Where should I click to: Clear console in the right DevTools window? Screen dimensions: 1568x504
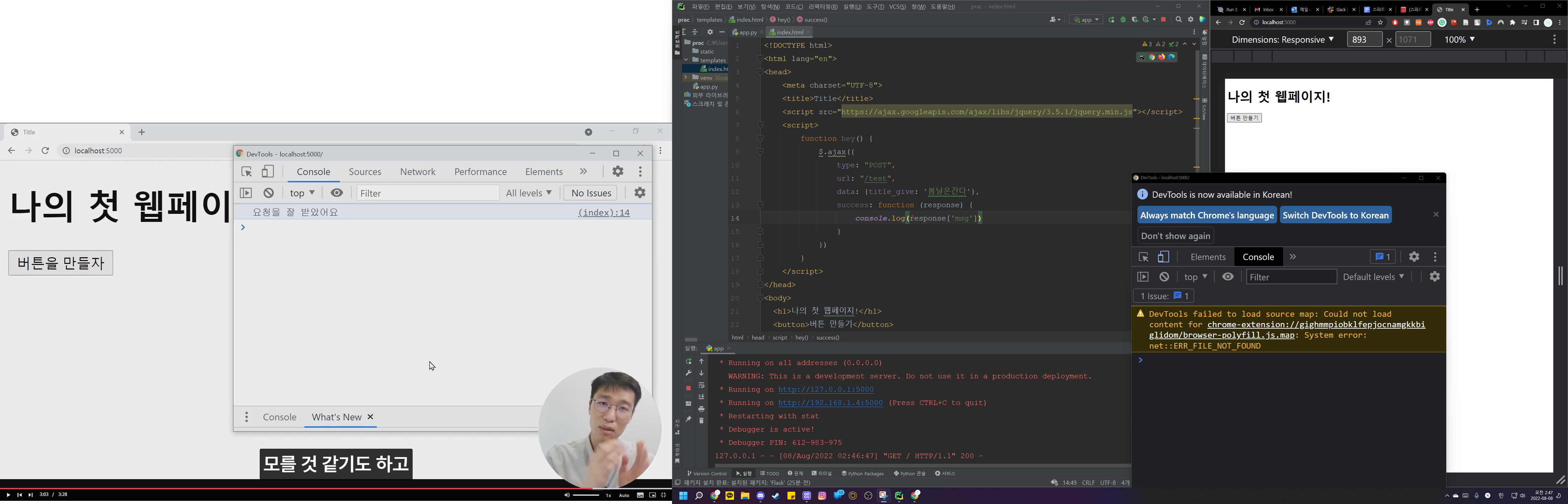(x=1164, y=277)
